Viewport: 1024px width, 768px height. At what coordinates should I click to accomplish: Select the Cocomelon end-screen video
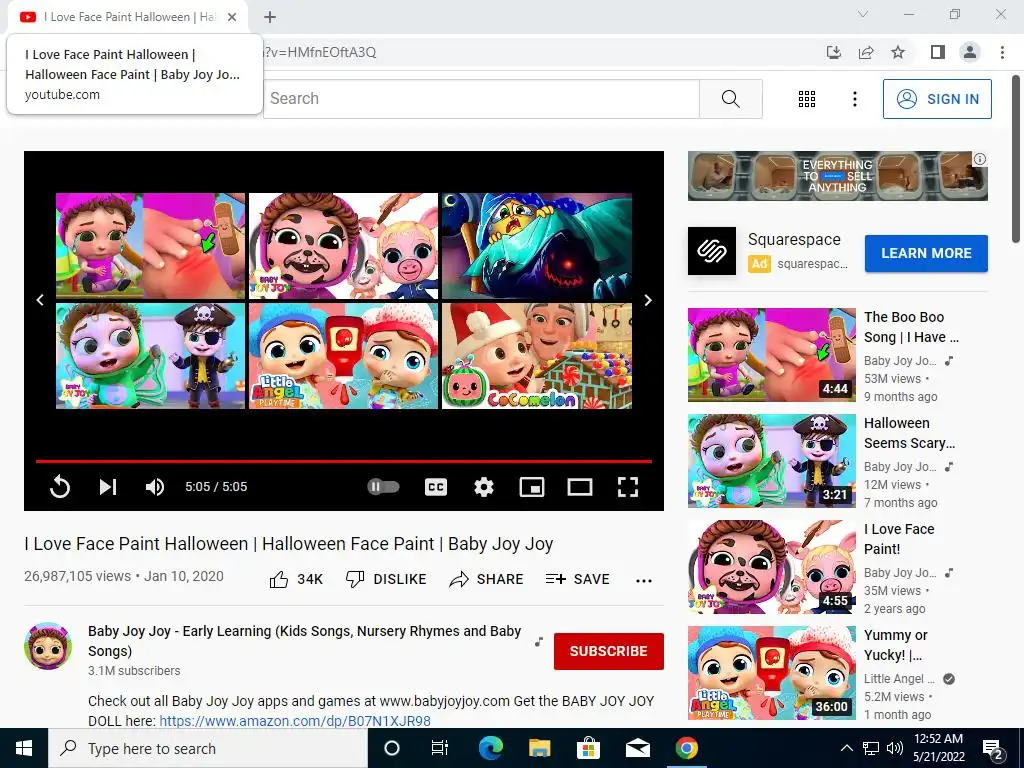pos(537,356)
